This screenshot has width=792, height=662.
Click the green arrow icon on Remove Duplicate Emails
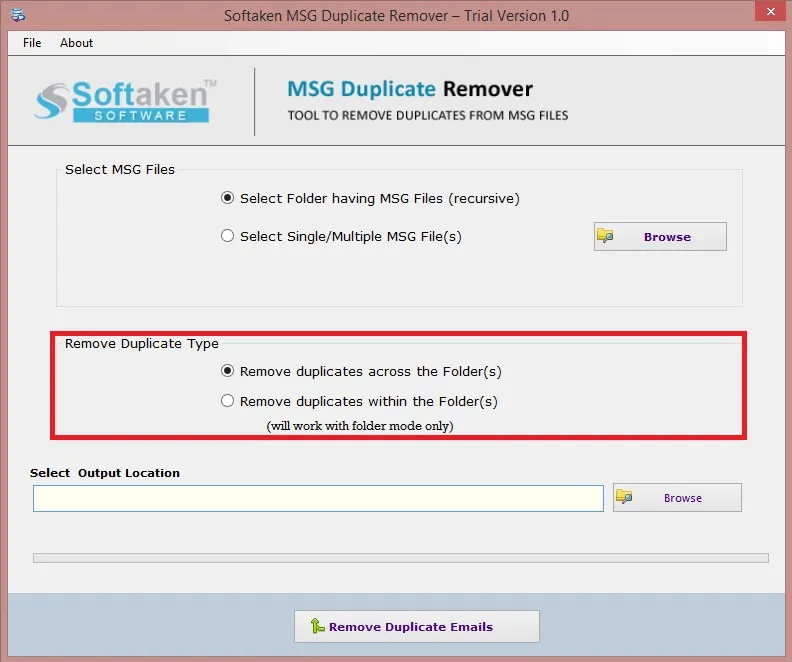pos(317,626)
